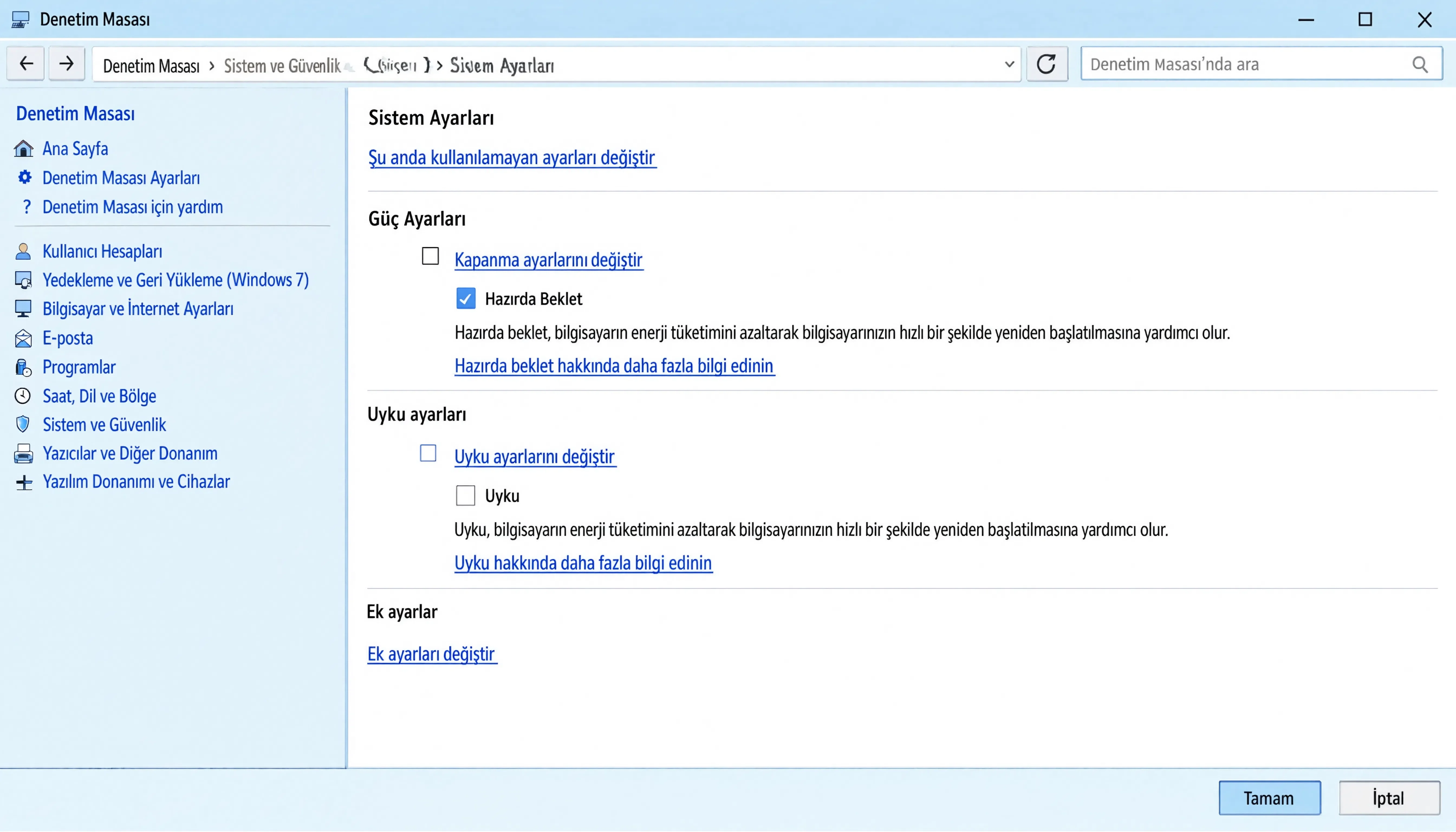Close the Denetim Masası window
Viewport: 1456px width, 832px height.
click(x=1425, y=19)
